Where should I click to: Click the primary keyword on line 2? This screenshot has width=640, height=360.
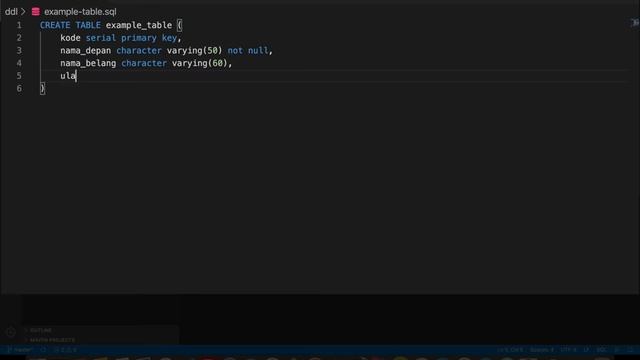click(x=139, y=38)
